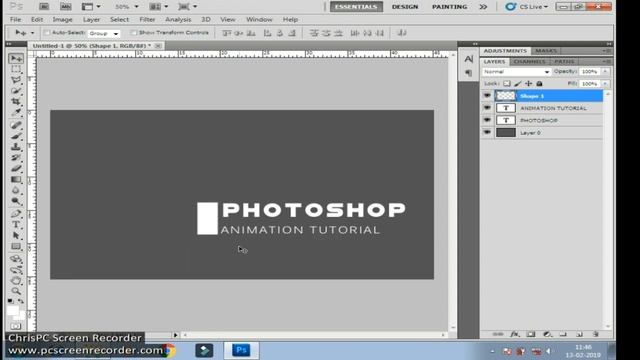
Task: Open the Layer menu
Action: [x=91, y=19]
